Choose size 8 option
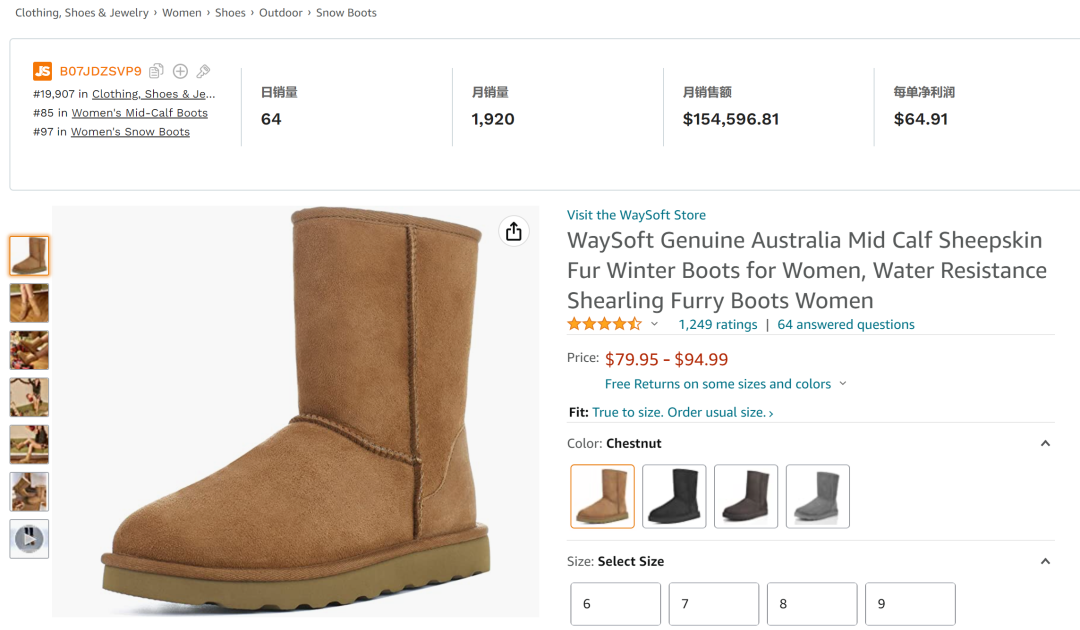The height and width of the screenshot is (630, 1080). click(x=811, y=604)
